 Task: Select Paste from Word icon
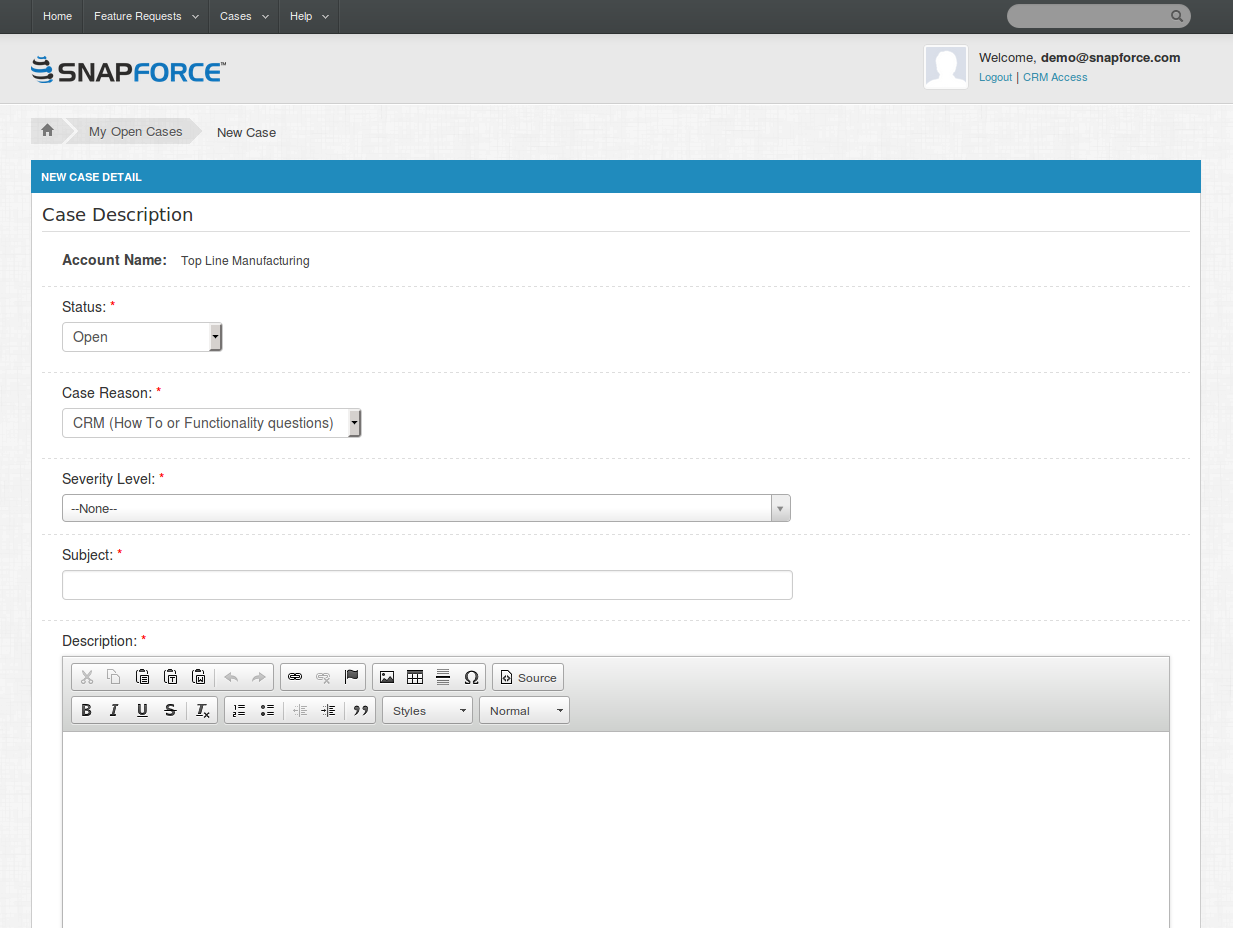tap(198, 678)
